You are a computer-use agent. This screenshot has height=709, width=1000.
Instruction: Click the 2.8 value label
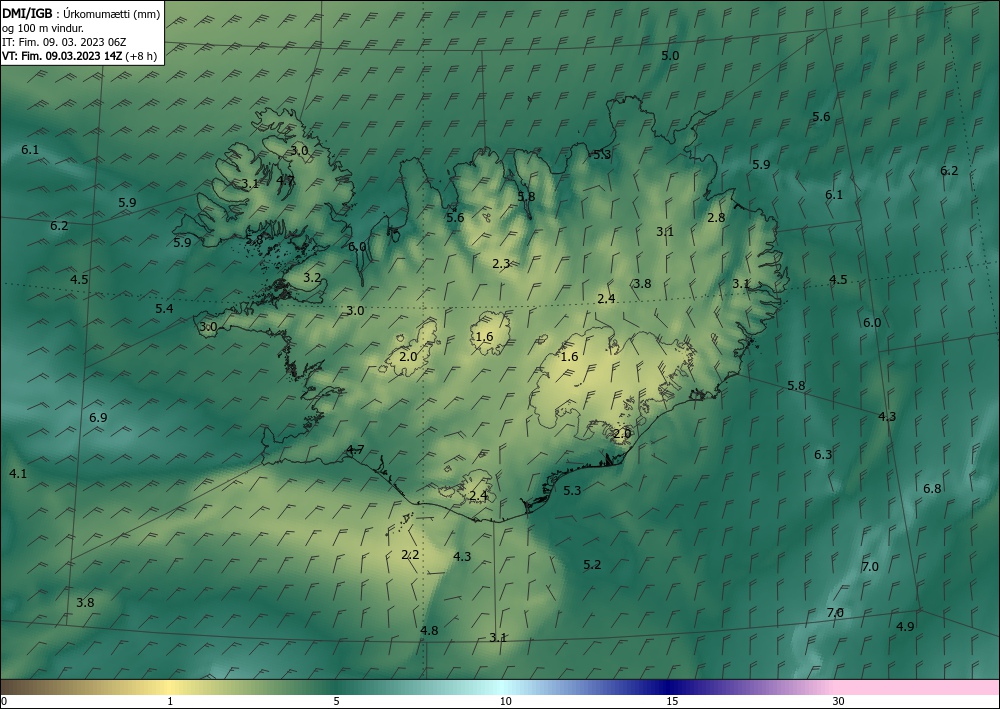click(716, 217)
